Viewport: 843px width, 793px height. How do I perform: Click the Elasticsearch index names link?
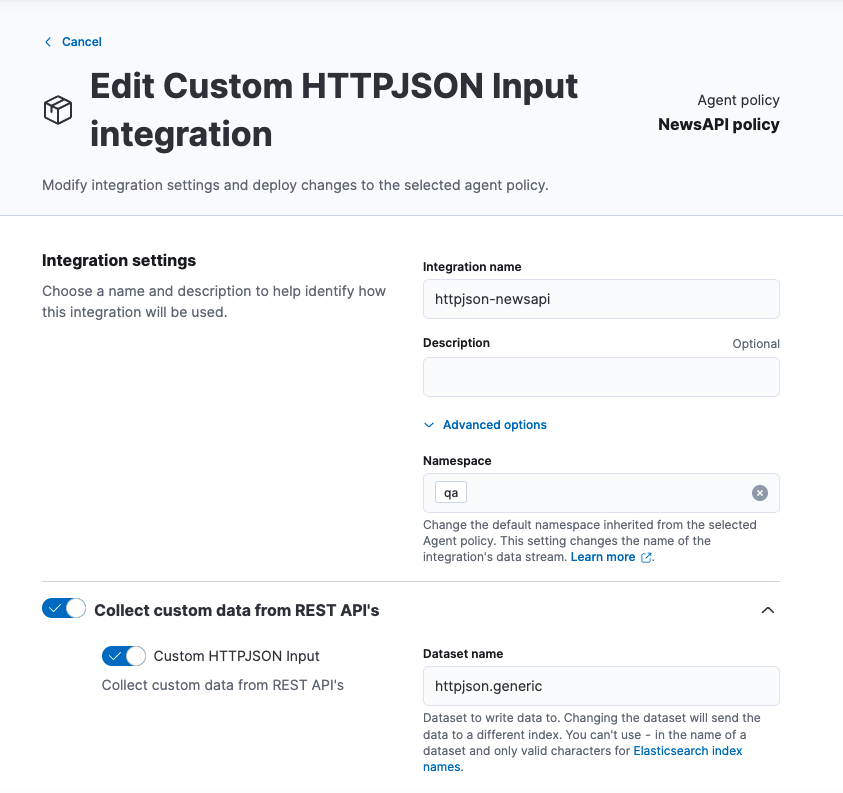(x=687, y=750)
